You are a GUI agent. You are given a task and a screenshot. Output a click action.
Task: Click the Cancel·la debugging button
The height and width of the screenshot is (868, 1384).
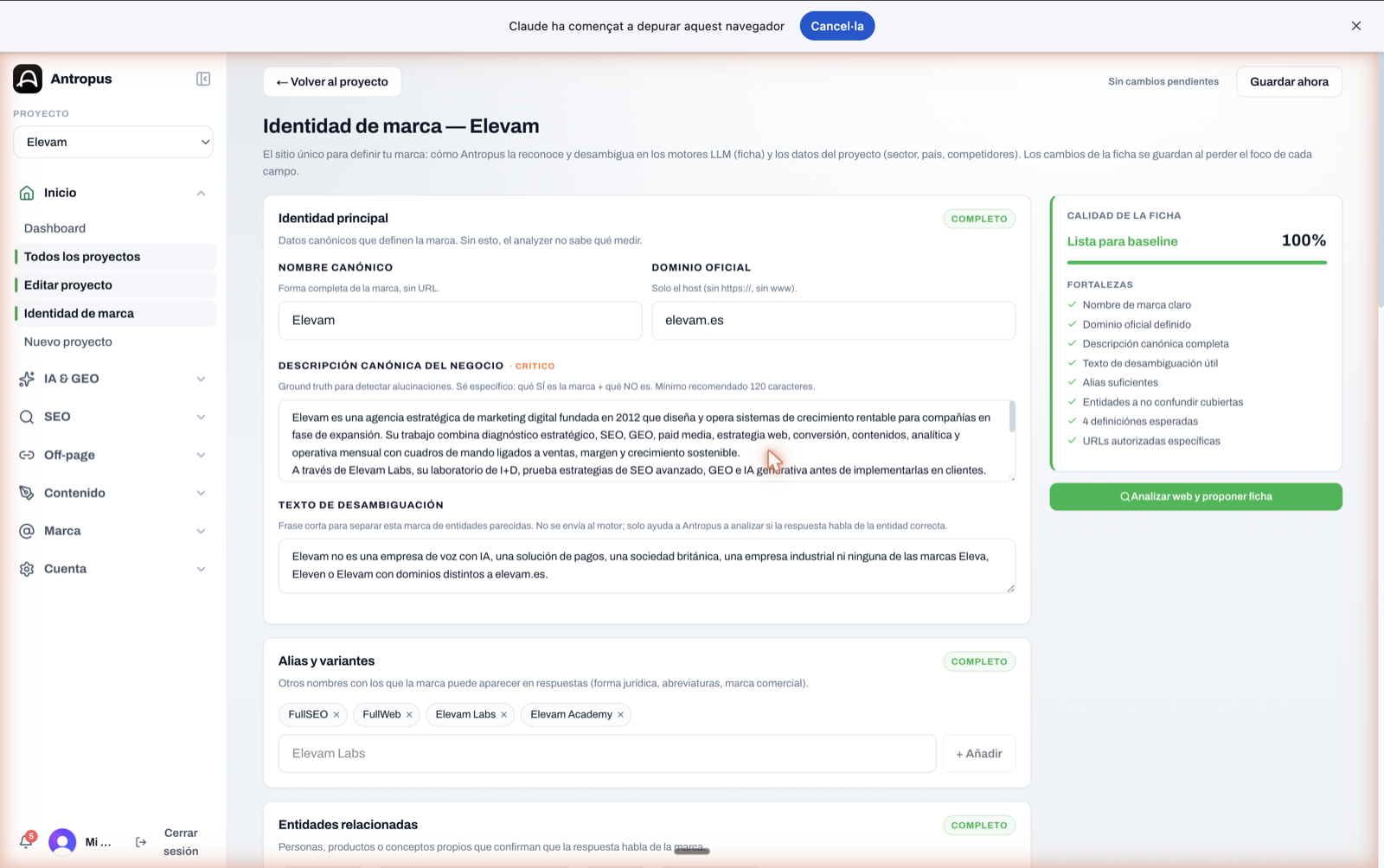[x=837, y=26]
